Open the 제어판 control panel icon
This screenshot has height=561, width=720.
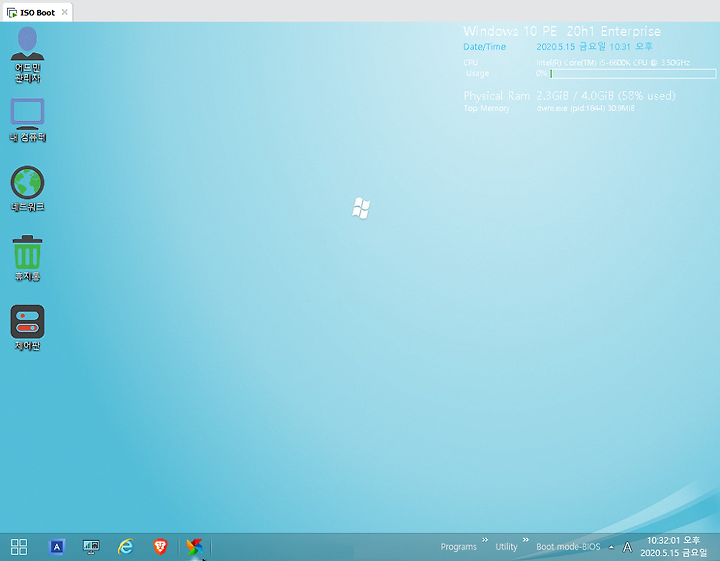28,327
